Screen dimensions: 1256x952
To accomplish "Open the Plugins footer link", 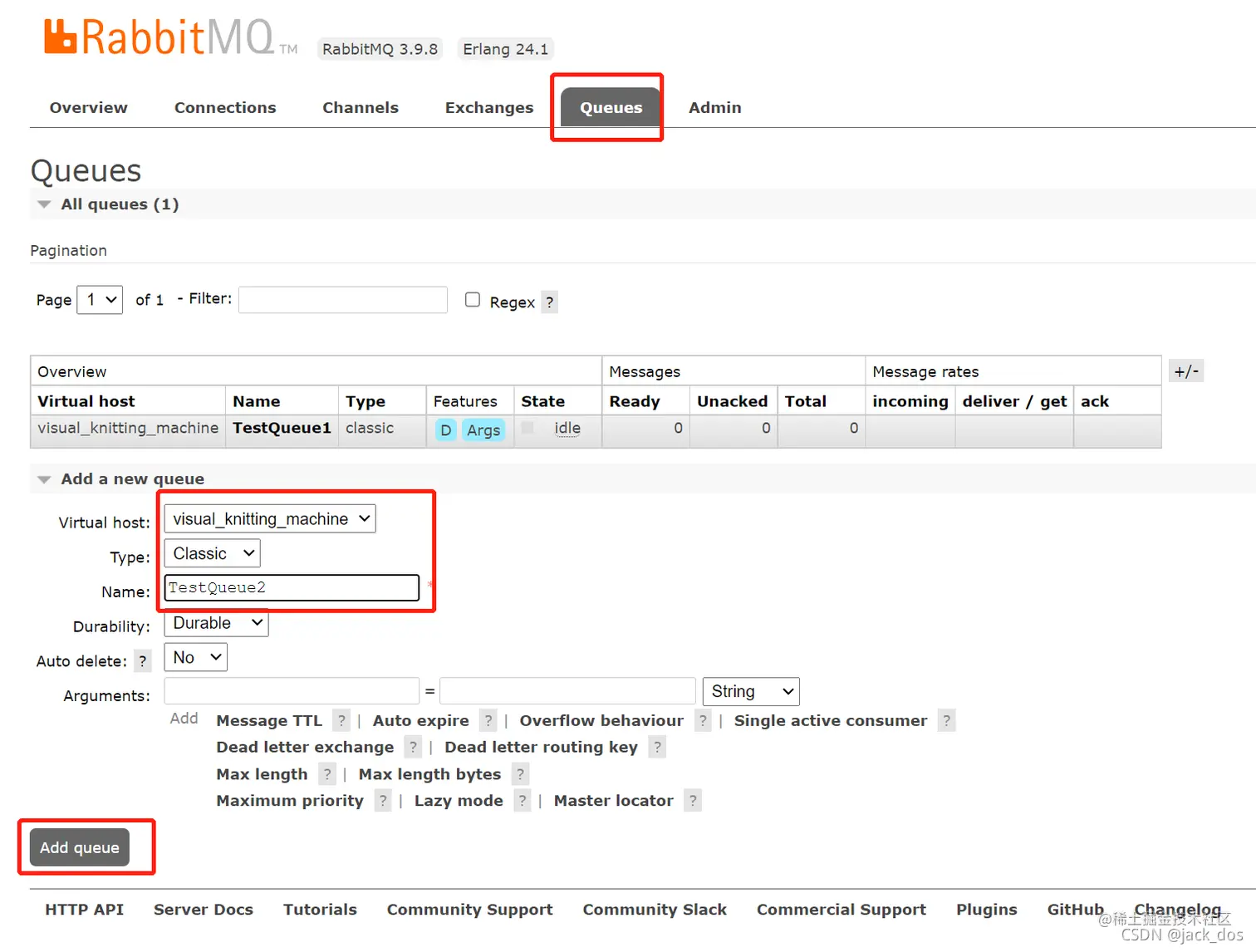I will click(987, 910).
